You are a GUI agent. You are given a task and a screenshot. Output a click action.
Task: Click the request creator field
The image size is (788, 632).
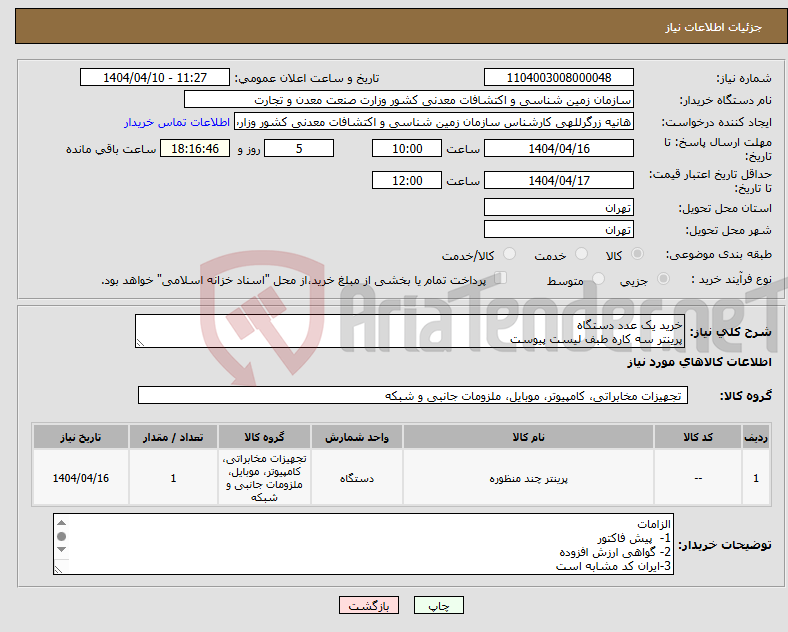(434, 122)
